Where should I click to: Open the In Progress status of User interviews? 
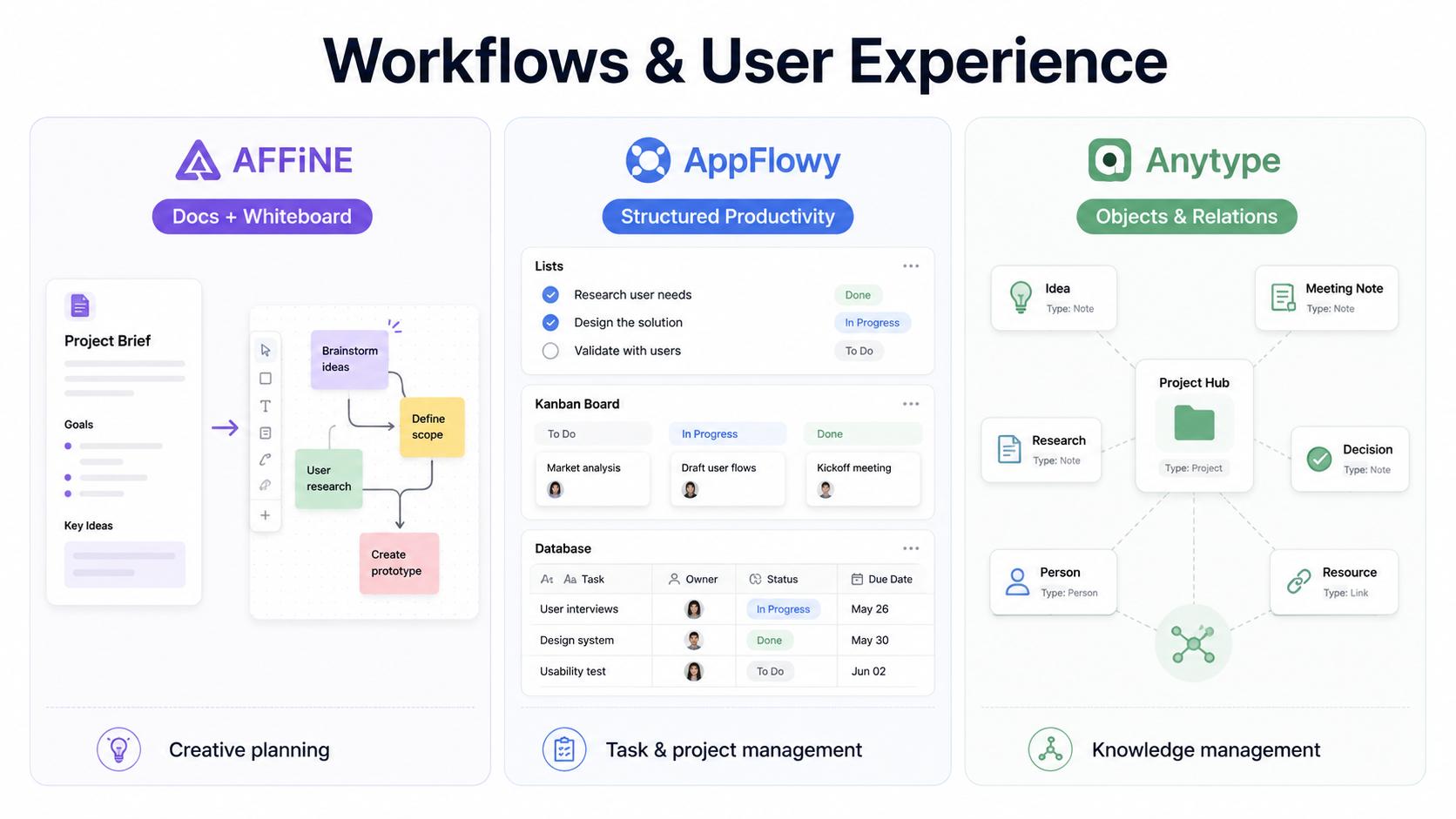pos(783,609)
